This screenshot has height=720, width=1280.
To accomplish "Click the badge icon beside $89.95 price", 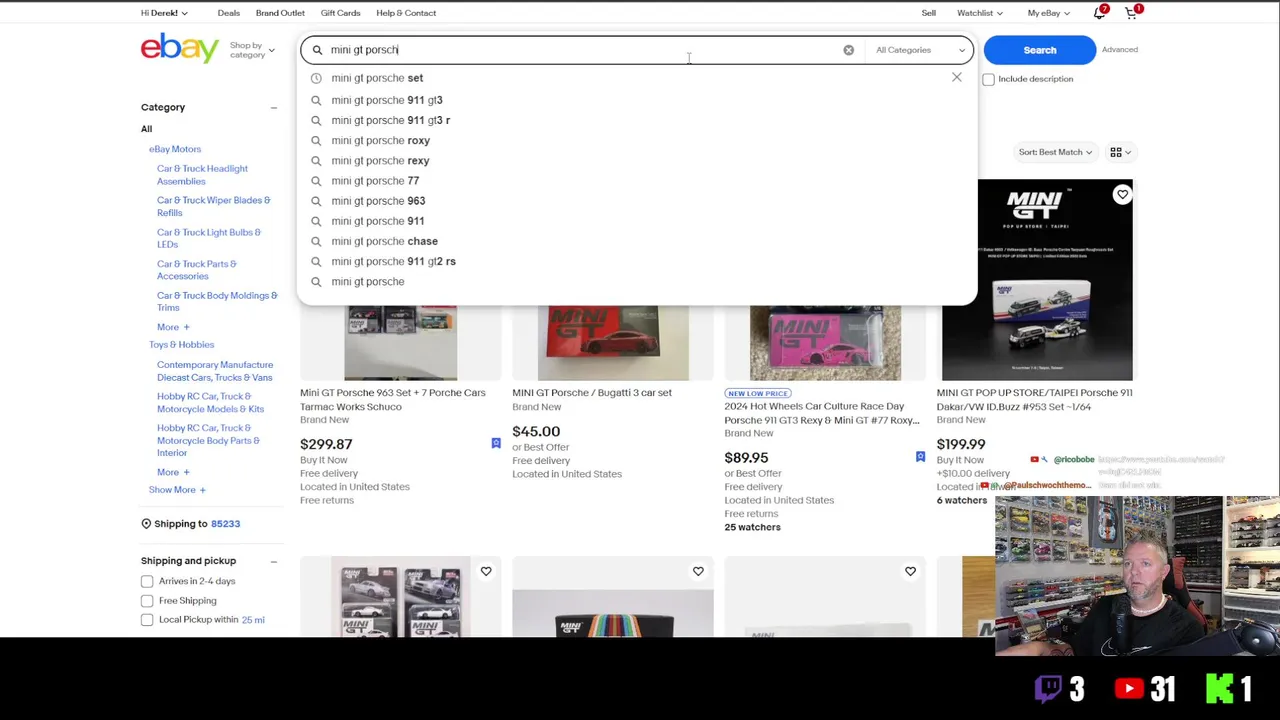I will point(920,457).
